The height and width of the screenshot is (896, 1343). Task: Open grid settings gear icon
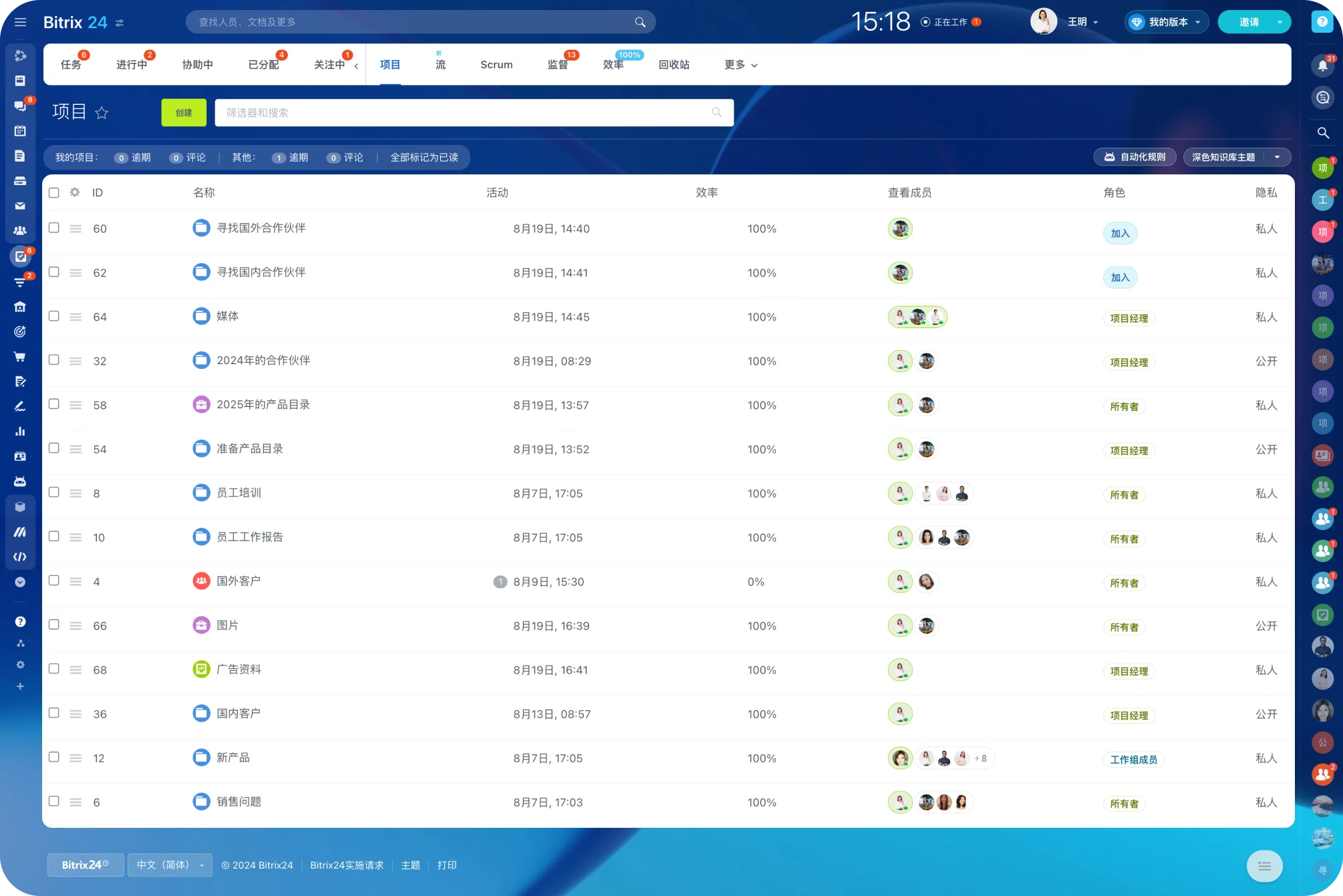point(75,192)
